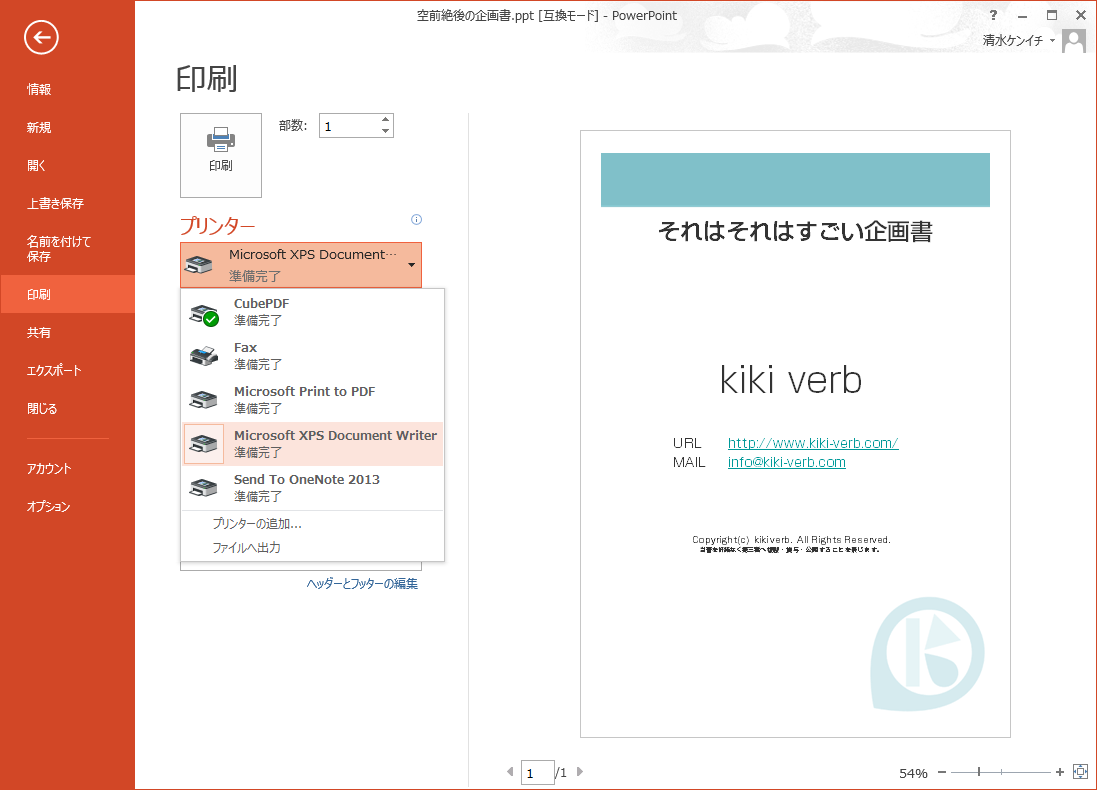Image resolution: width=1097 pixels, height=790 pixels.
Task: Click the fit-to-window zoom icon
Action: coord(1080,772)
